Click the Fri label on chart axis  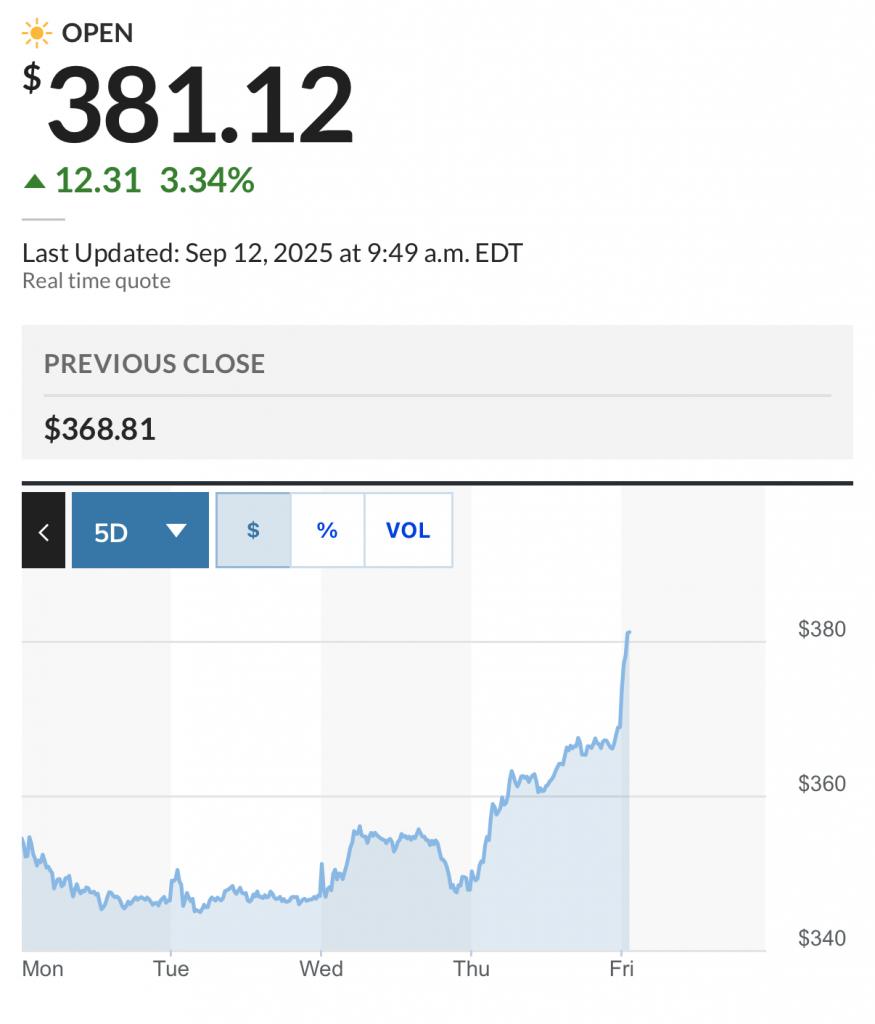[622, 968]
